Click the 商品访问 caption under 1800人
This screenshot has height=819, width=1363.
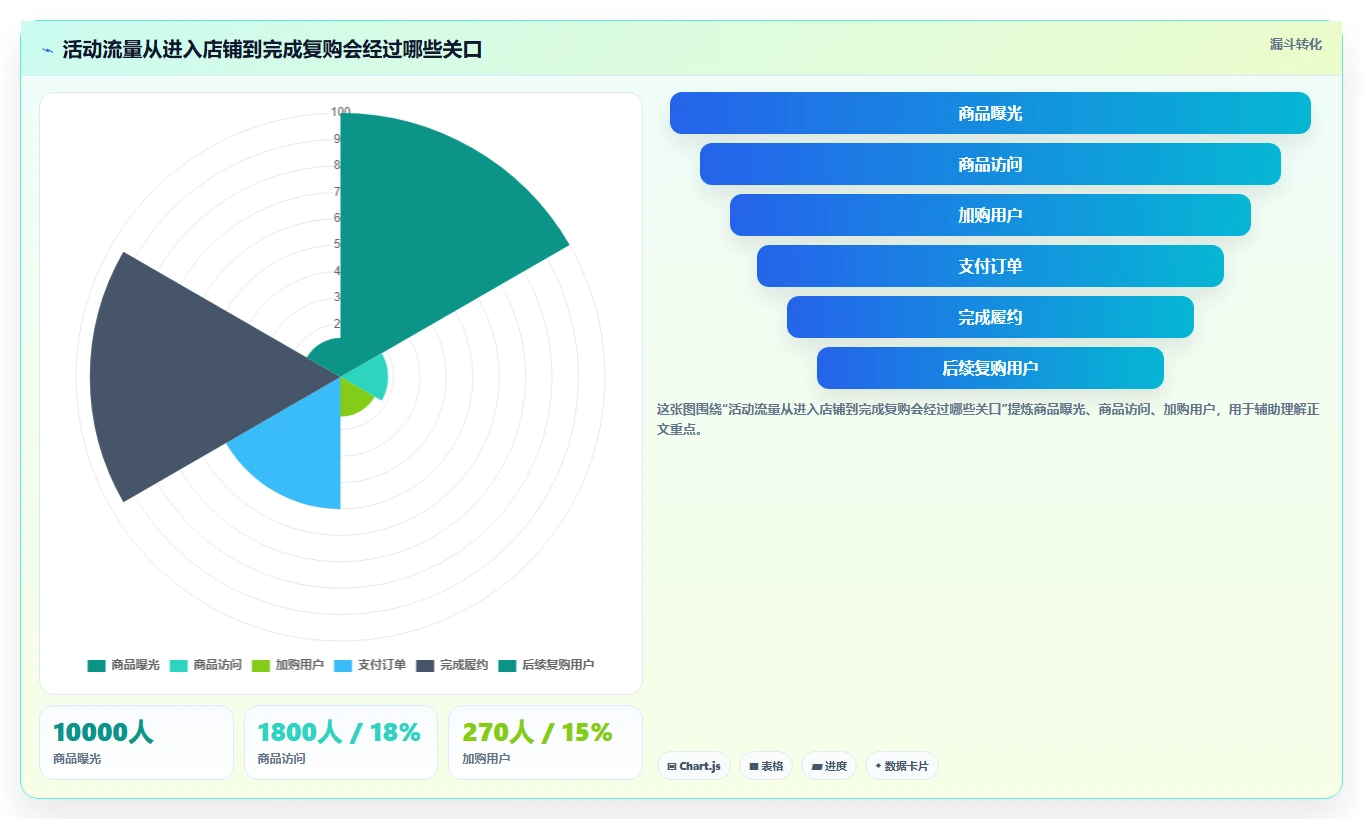(281, 759)
